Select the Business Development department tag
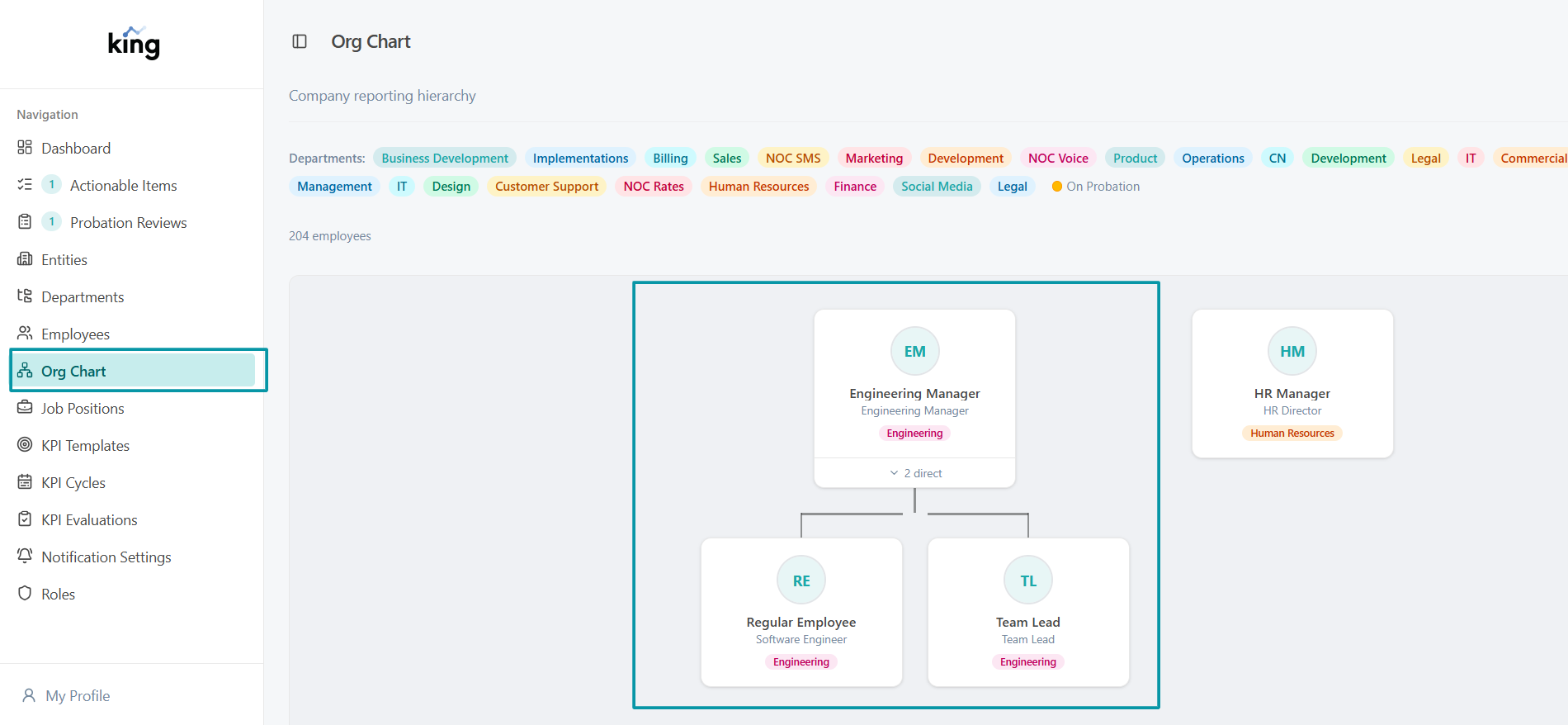1568x725 pixels. tap(445, 158)
